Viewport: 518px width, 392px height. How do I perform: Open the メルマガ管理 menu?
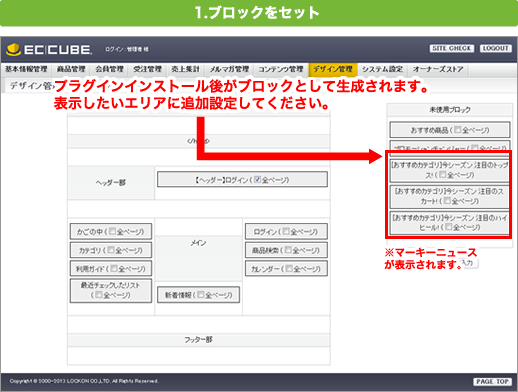[229, 69]
